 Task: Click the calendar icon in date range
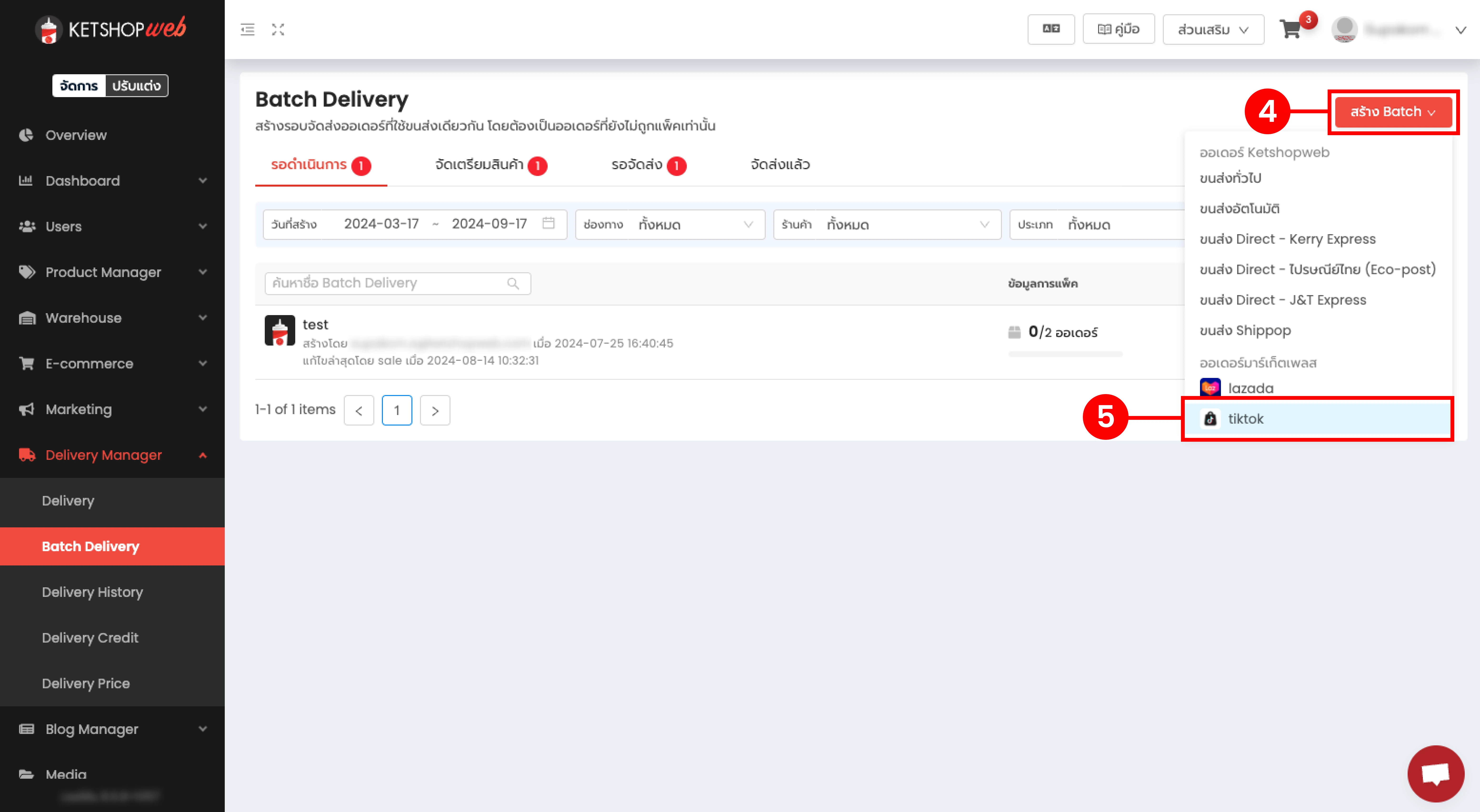coord(548,223)
